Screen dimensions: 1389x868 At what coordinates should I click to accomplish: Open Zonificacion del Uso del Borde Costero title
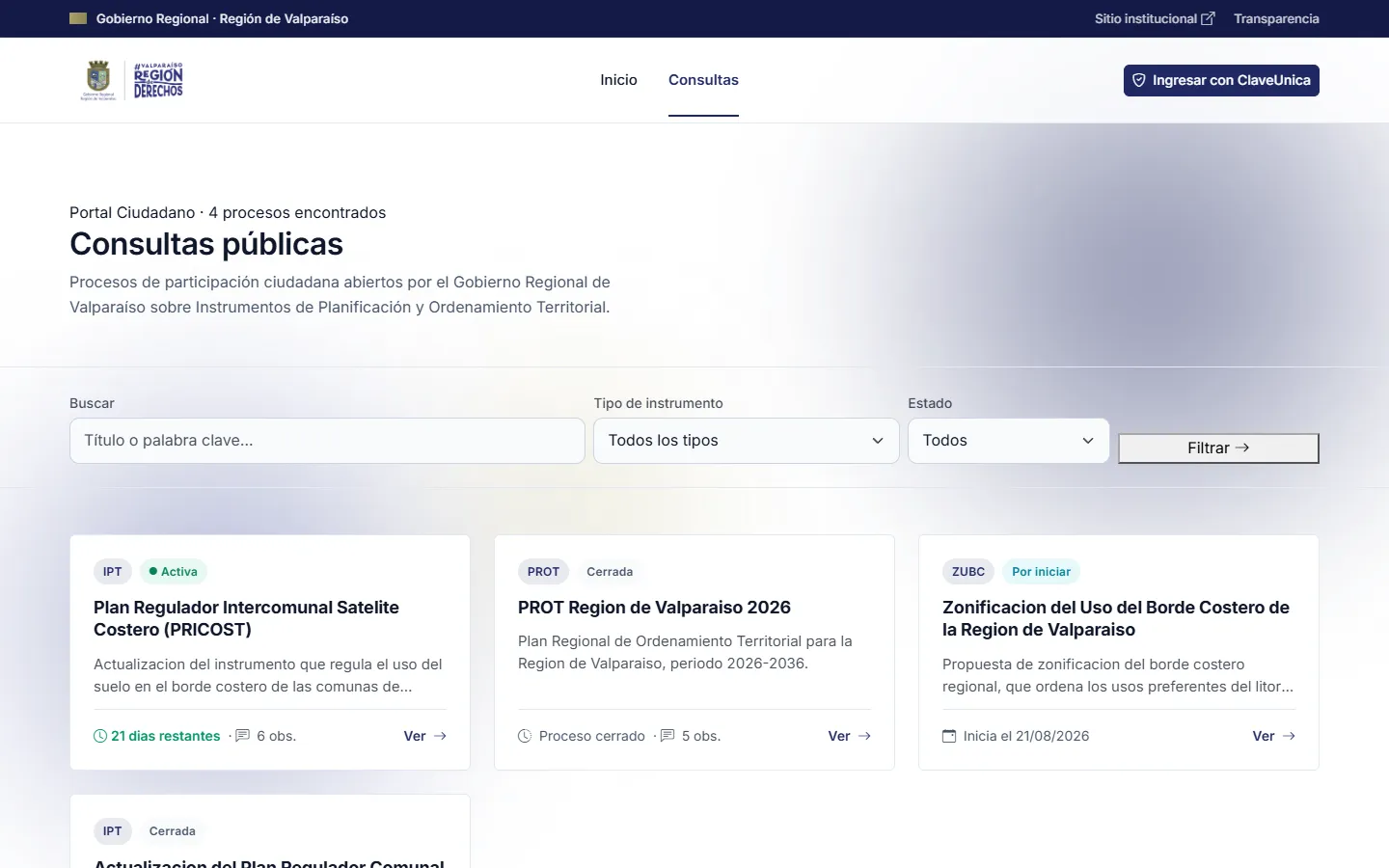click(1116, 618)
